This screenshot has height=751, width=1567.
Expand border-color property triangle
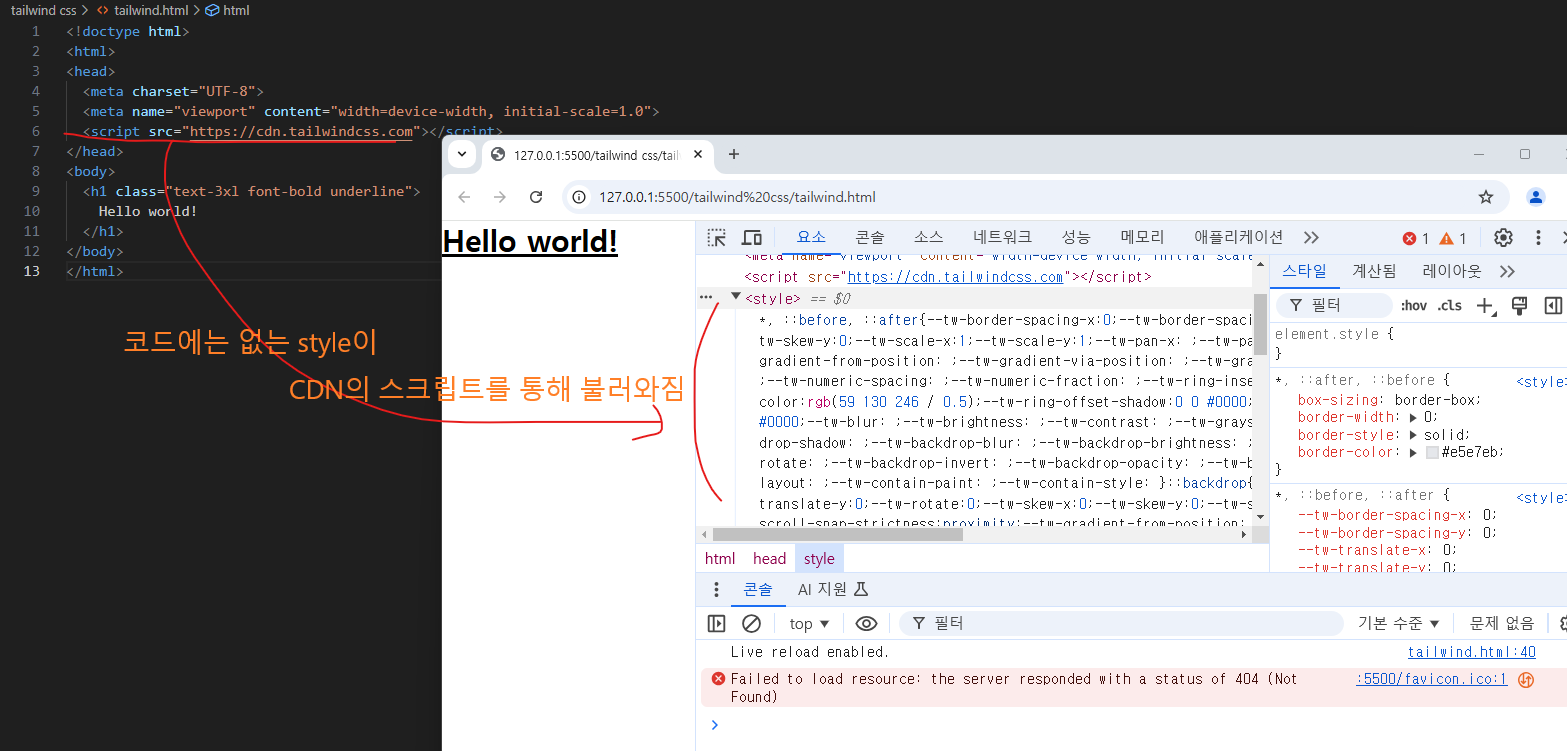coord(1413,452)
